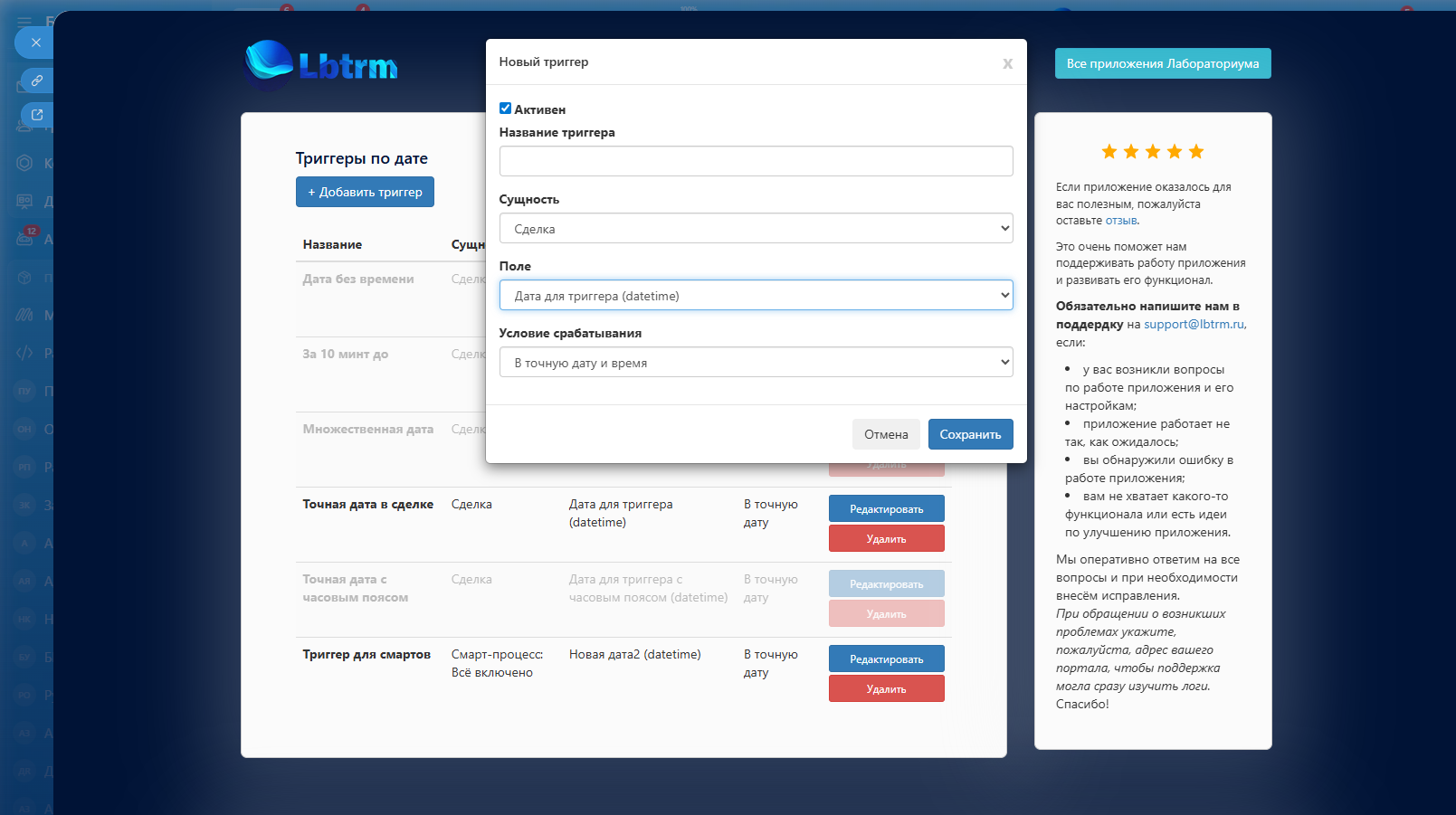Focus the Название триггера text field
Screen dimensions: 1456x815
pyautogui.click(x=756, y=161)
